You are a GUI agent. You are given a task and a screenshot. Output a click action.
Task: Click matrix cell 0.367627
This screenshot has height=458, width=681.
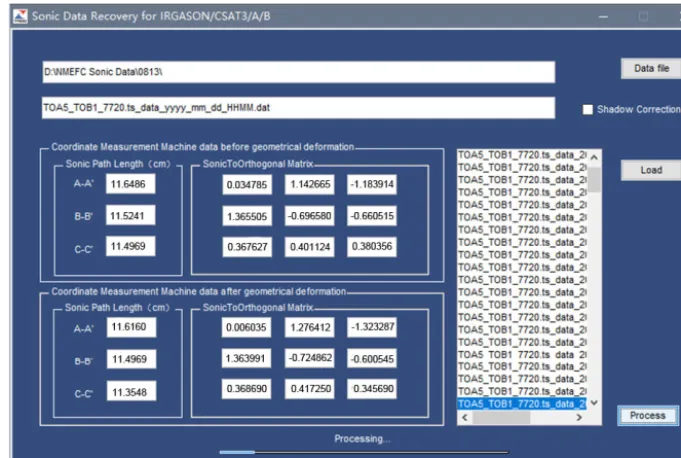[x=247, y=247]
